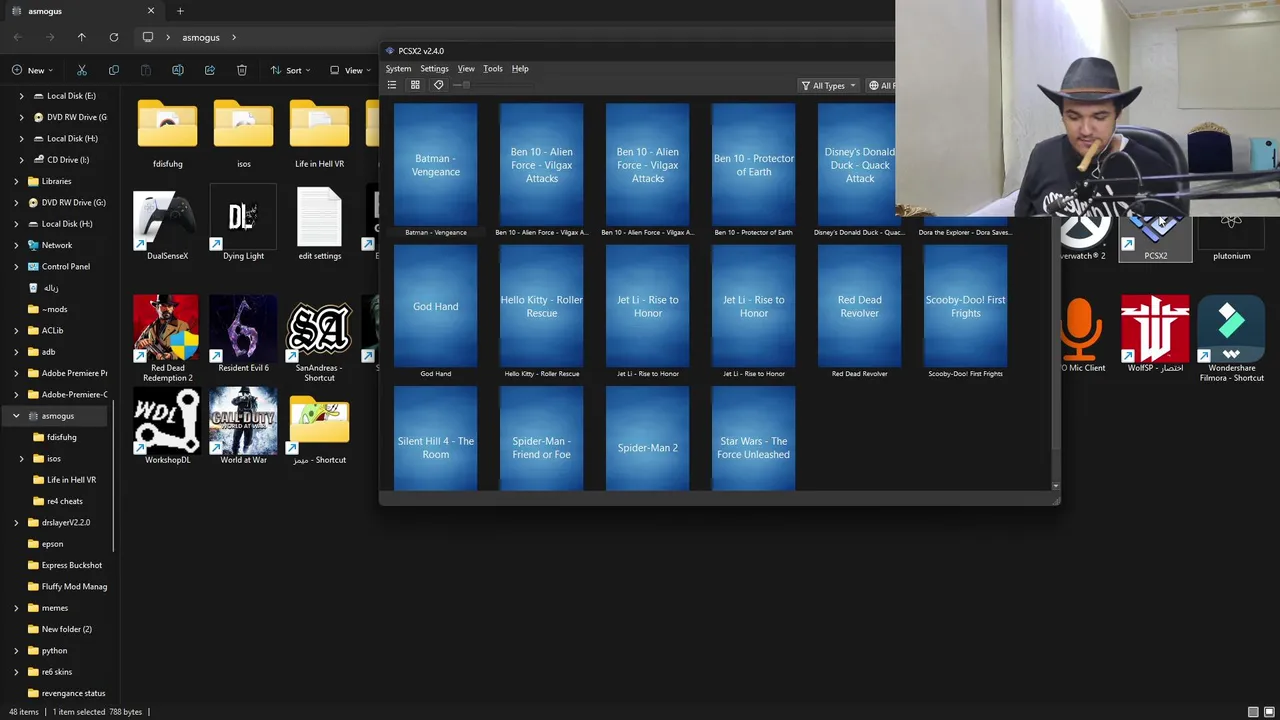This screenshot has width=1280, height=720.
Task: Select re4 cheats folder in navigation pane
Action: 64,501
